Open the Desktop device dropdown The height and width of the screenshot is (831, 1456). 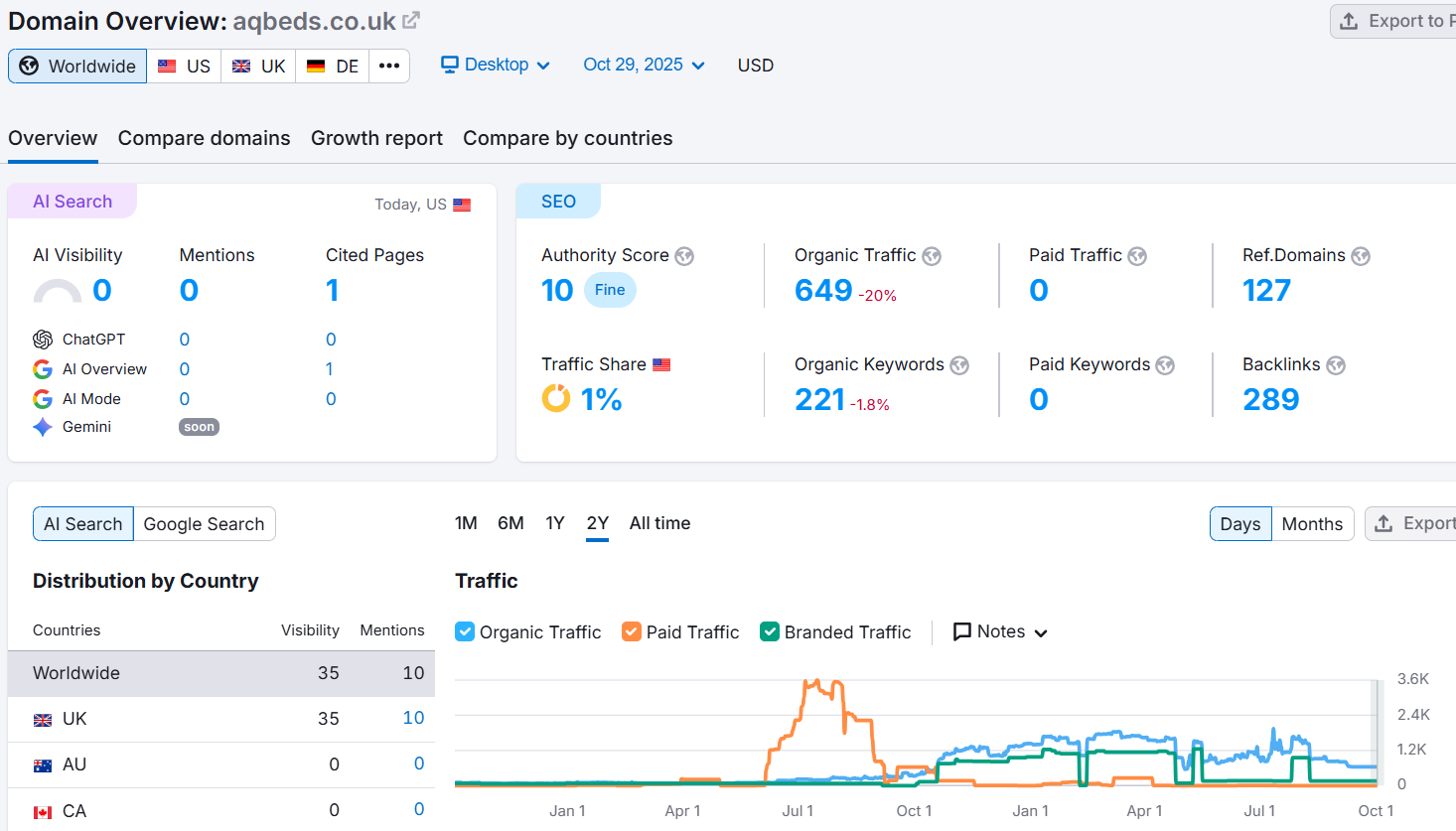[496, 65]
